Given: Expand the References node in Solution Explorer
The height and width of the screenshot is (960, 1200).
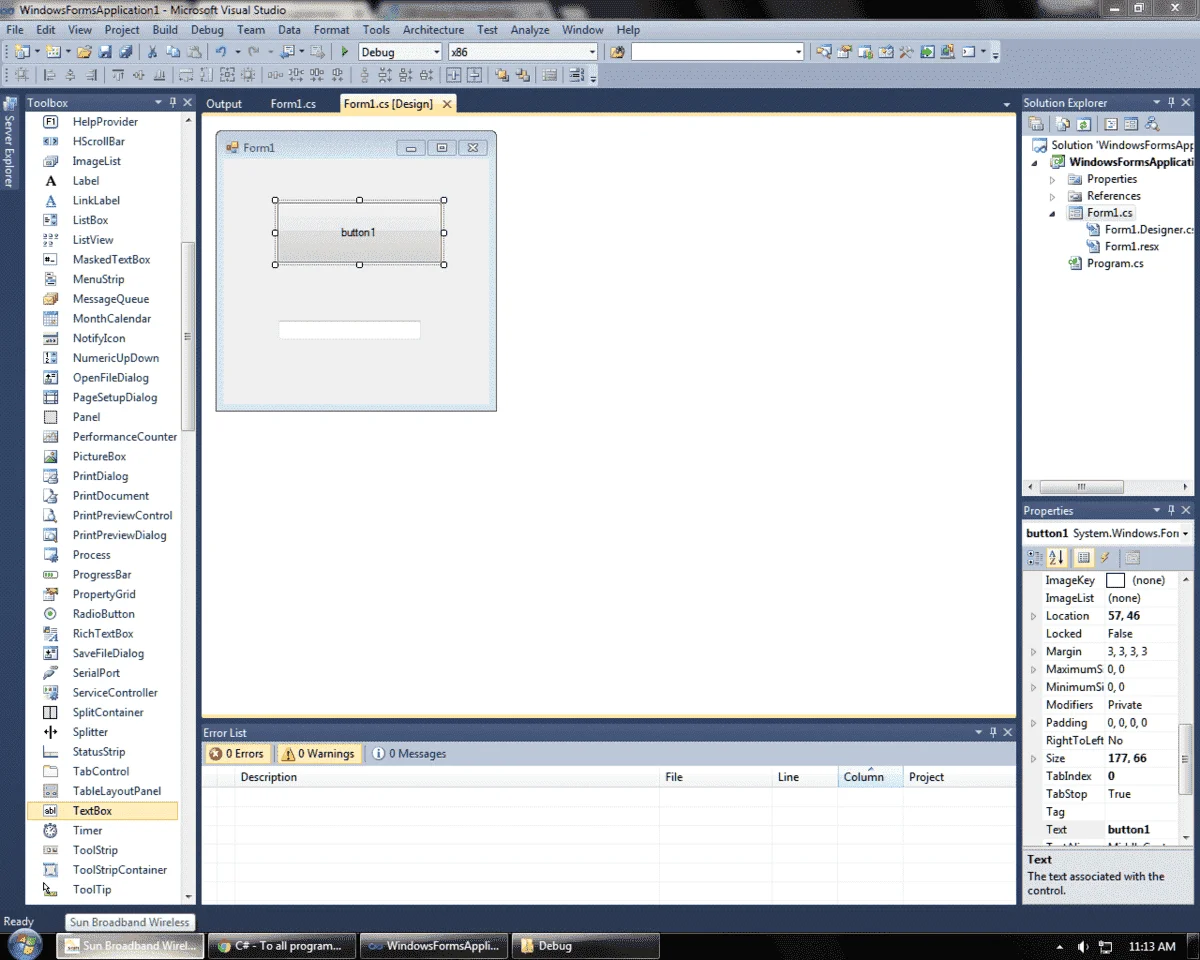Looking at the screenshot, I should [x=1052, y=196].
